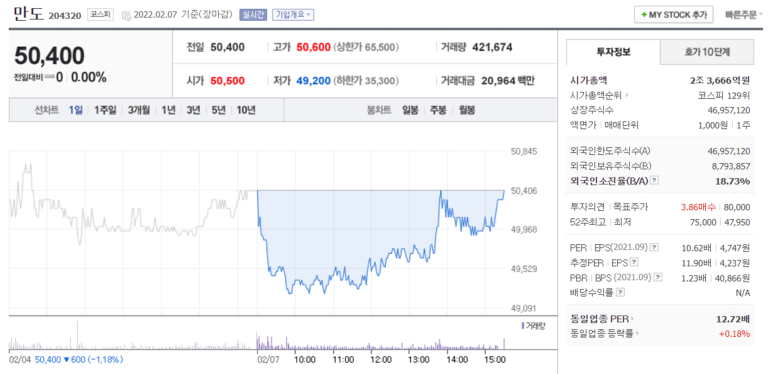Open help icon next to PBR BPS (2021.09)
This screenshot has height=374, width=773.
(658, 277)
